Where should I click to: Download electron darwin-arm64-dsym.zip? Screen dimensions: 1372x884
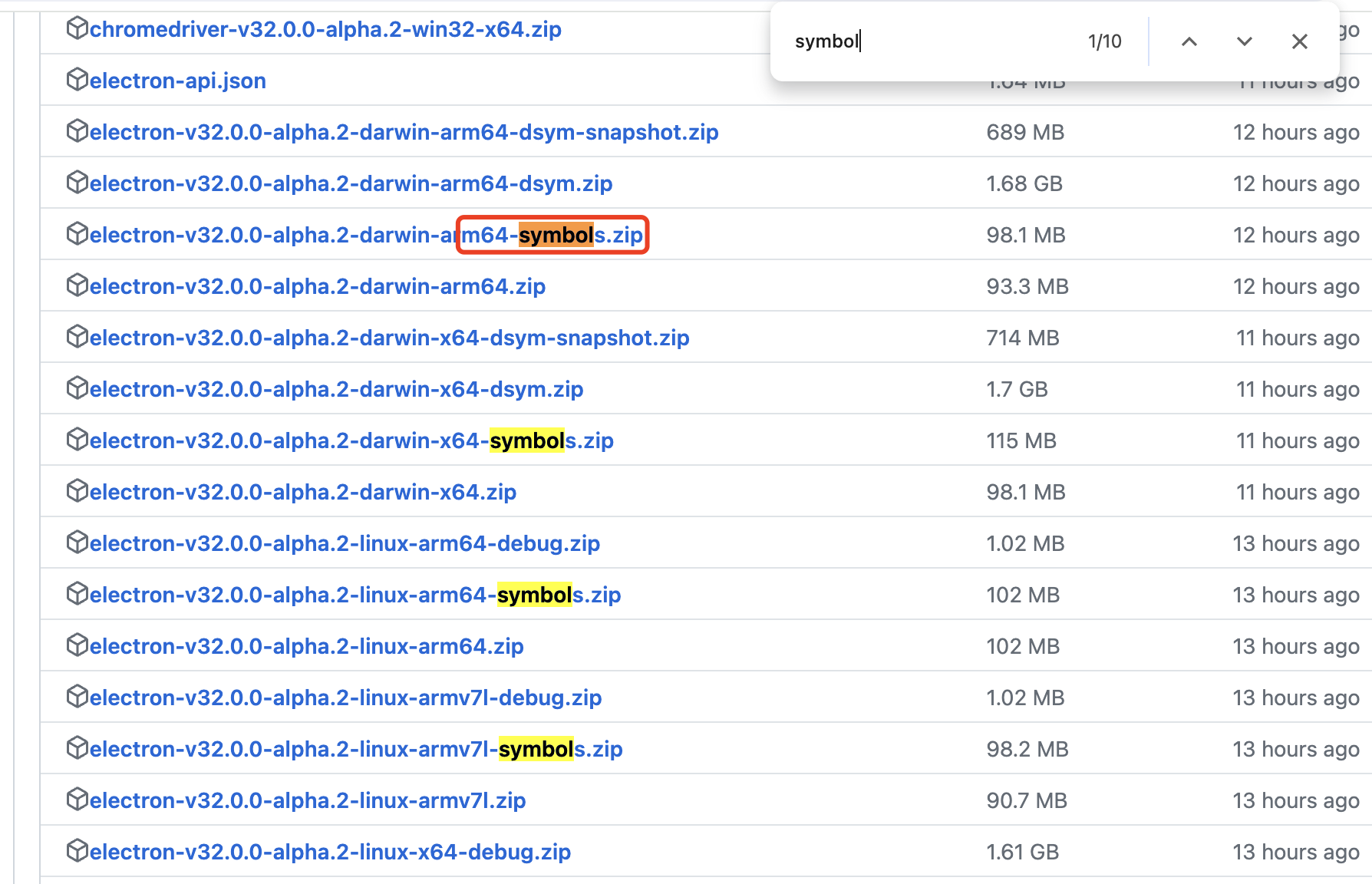click(x=351, y=183)
